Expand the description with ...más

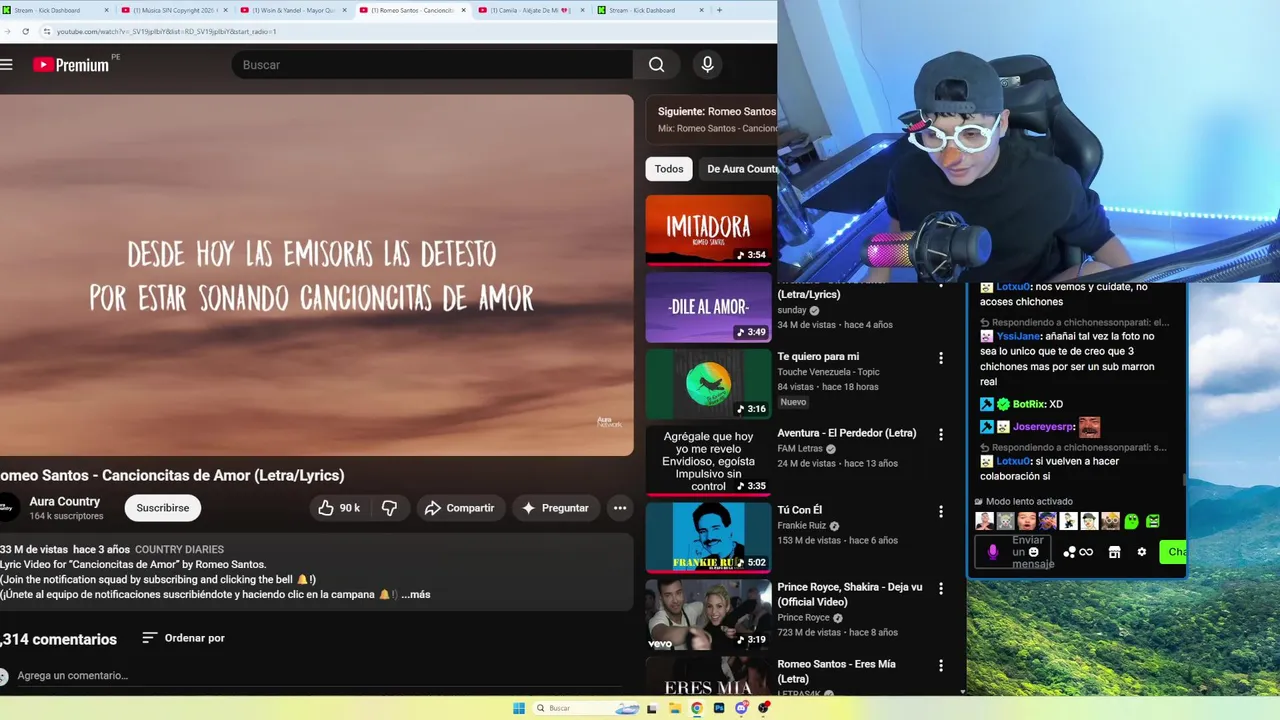tap(415, 594)
